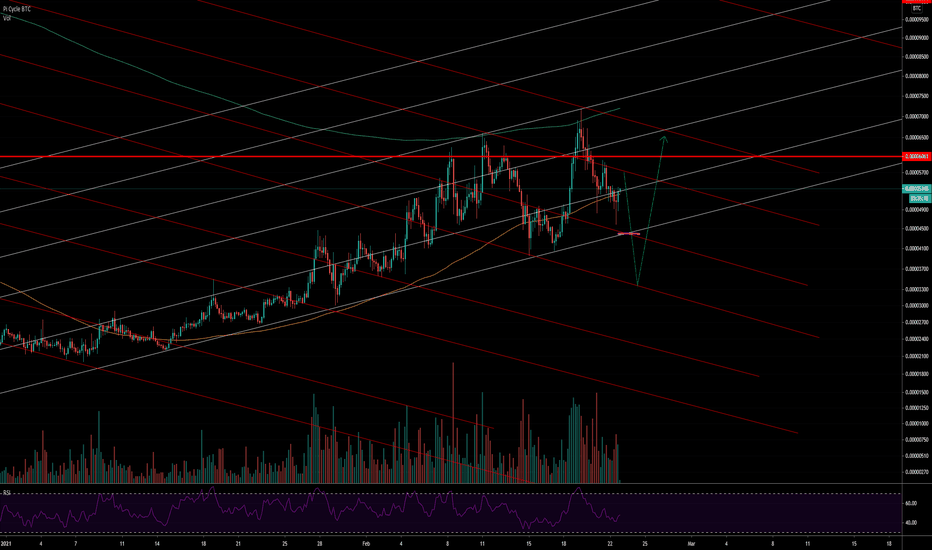Click the 14 date label on time axis
Screen dimensions: 932x550
157,543
